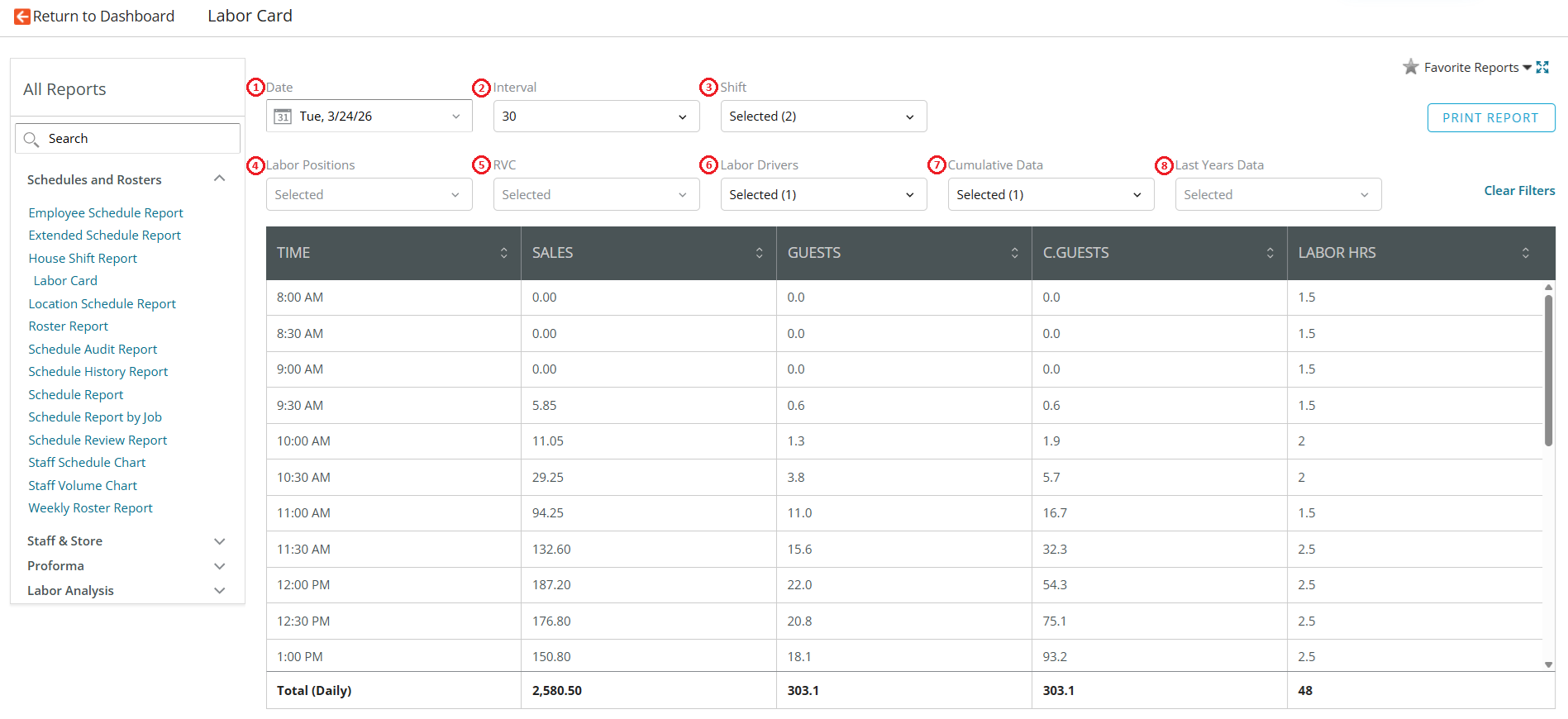Click the 11:00 AM guests value 11.0
Viewport: 1568px width, 719px height.
(800, 513)
